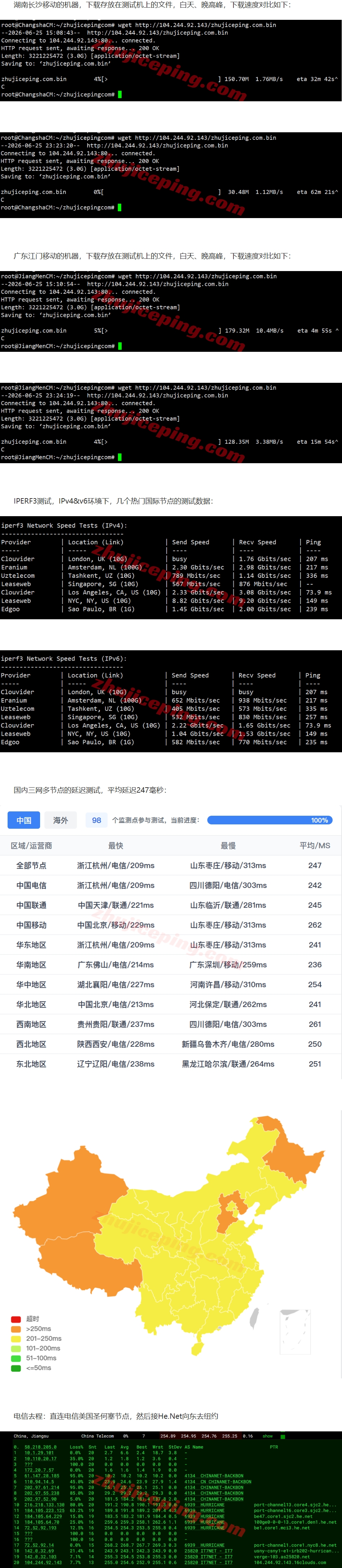
Task: Click 'show' in the MTR header
Action: (268, 1436)
